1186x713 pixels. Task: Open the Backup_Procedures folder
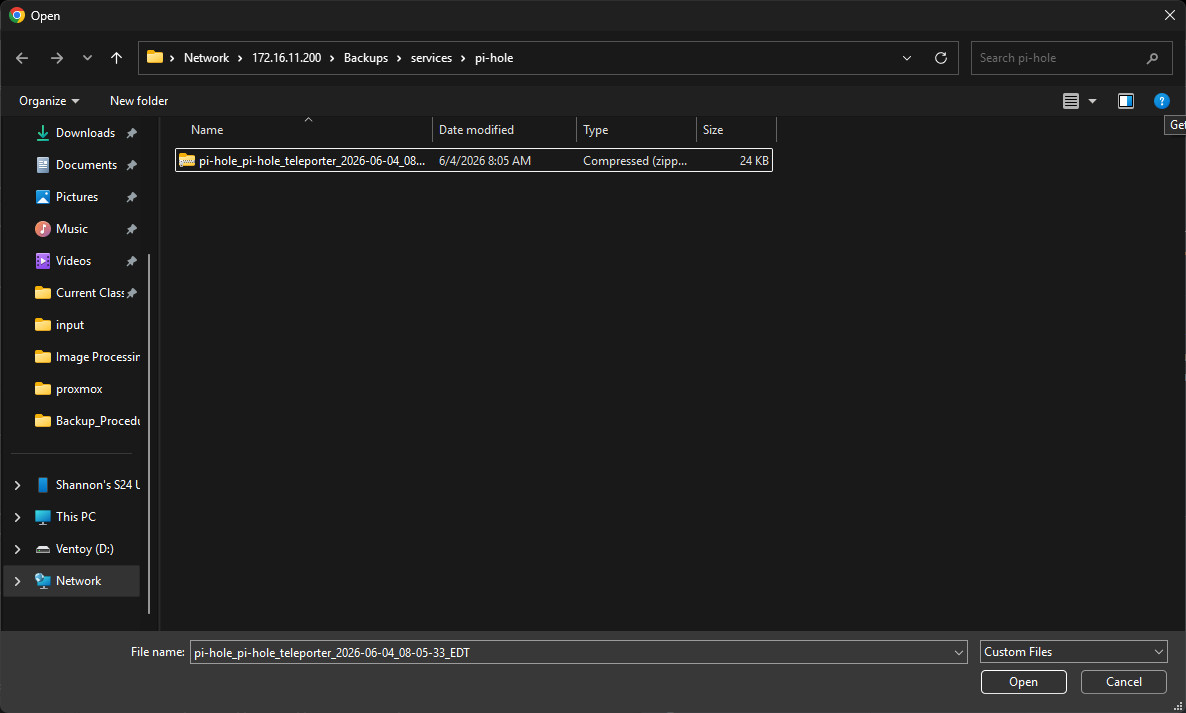point(98,421)
